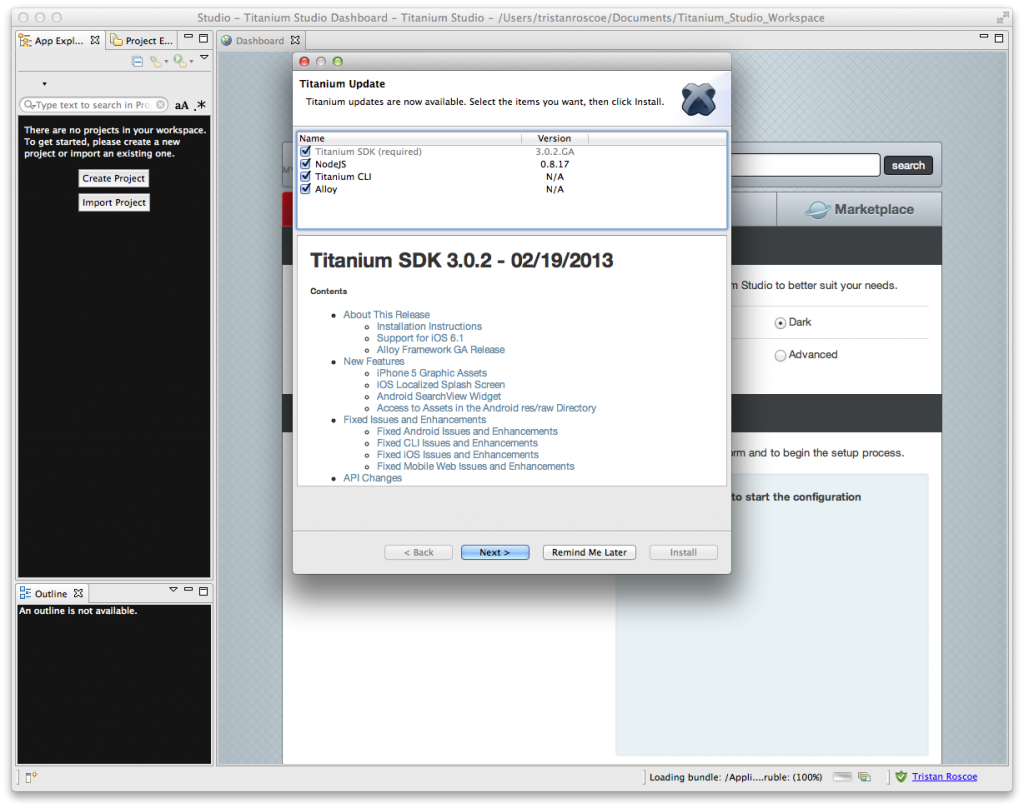Clear the project search field
Screen dimensions: 1024x808
[x=160, y=105]
